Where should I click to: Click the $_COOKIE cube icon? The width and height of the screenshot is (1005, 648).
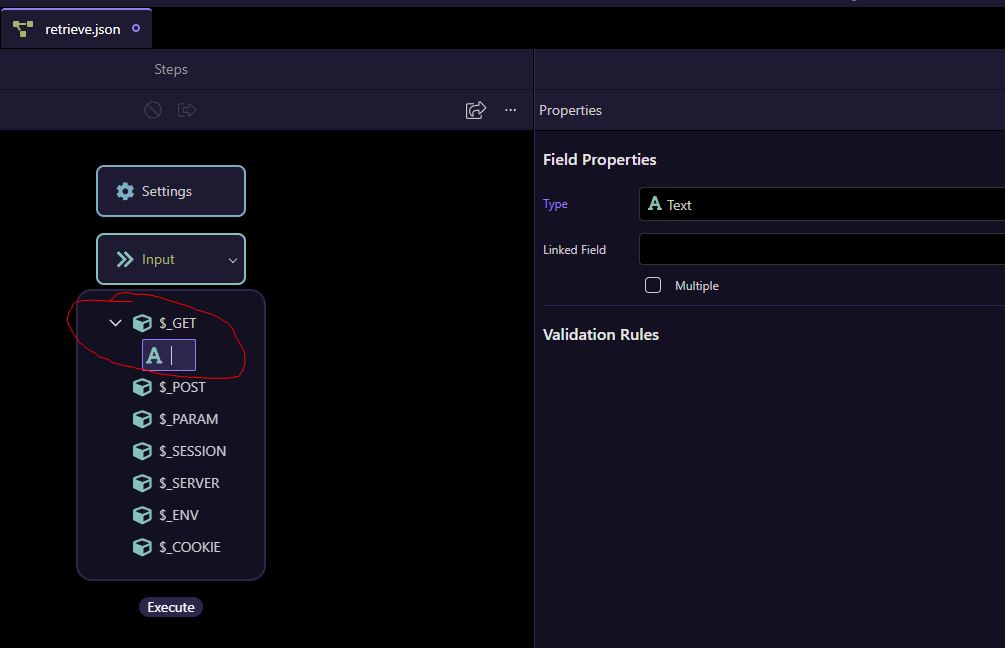coord(142,547)
